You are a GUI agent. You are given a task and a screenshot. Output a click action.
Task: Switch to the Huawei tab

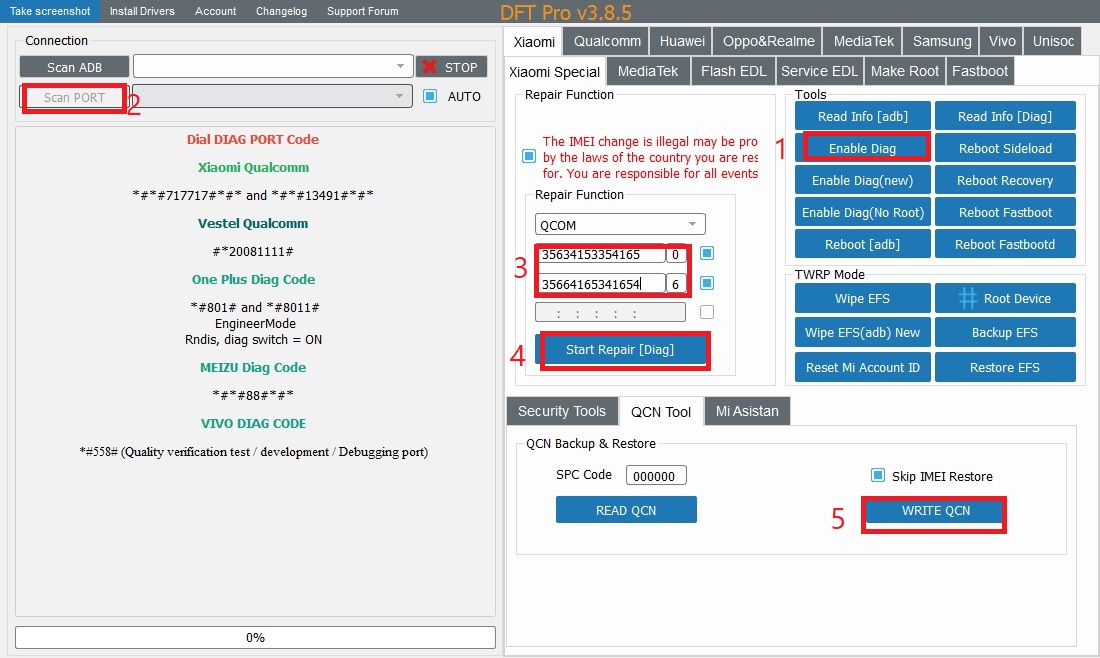pyautogui.click(x=681, y=41)
